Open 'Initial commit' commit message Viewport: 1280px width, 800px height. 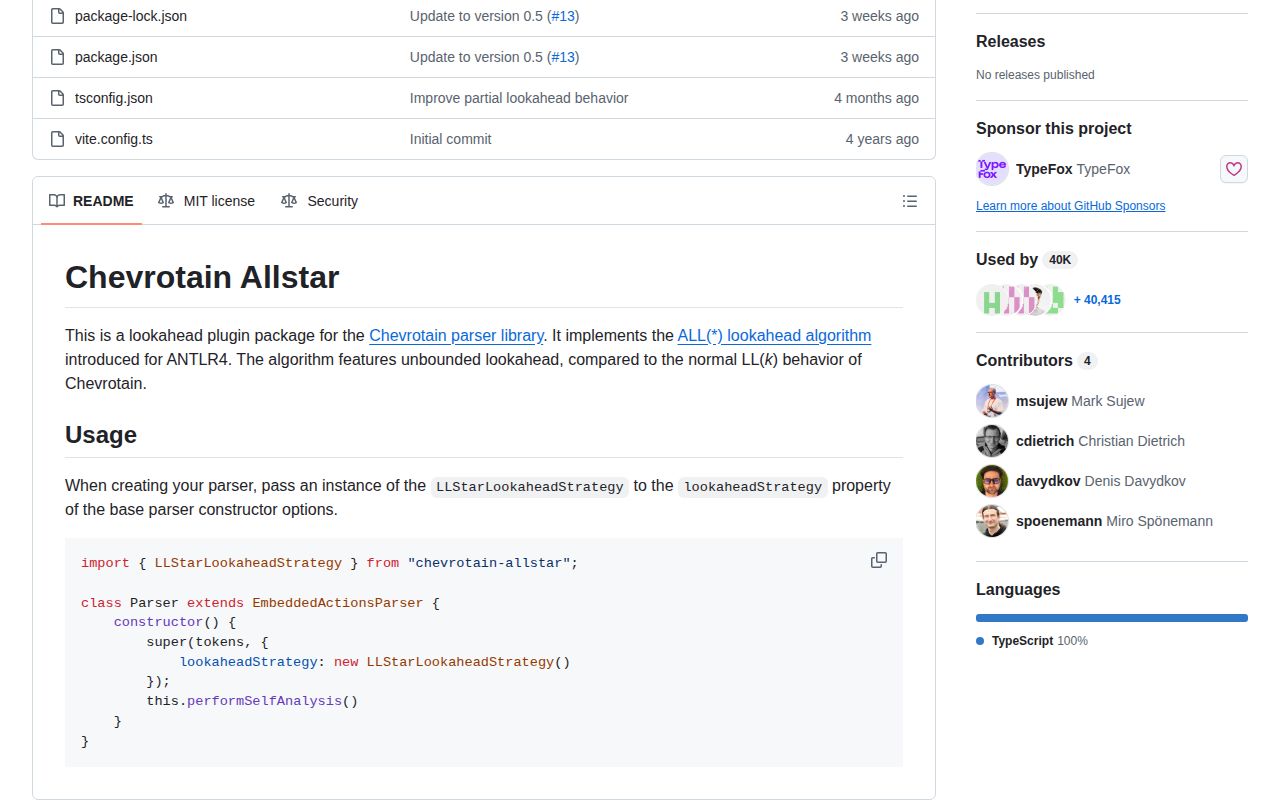coord(451,139)
